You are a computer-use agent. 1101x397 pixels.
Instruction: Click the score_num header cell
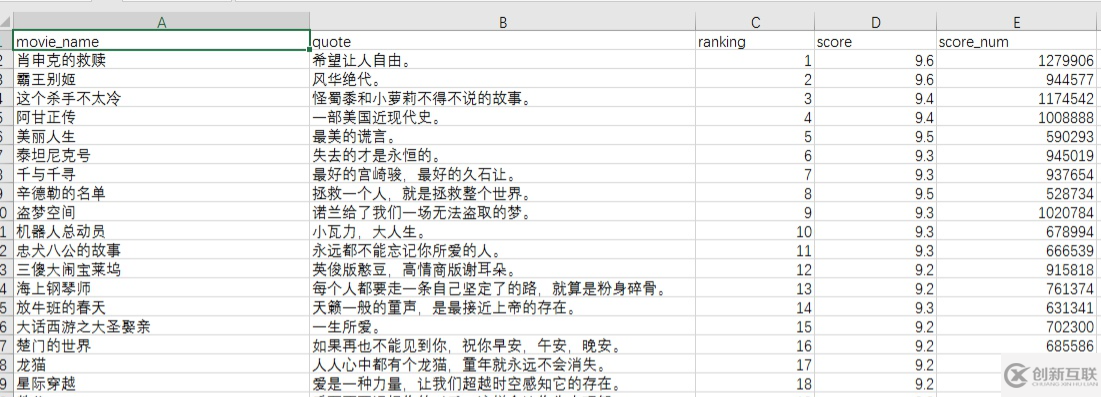[1017, 41]
